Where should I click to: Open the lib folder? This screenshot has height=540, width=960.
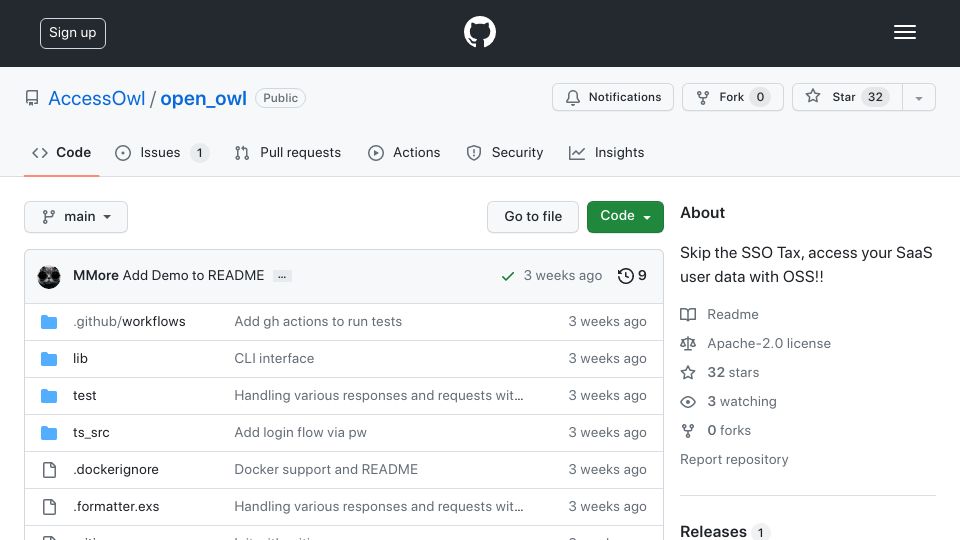tap(80, 359)
